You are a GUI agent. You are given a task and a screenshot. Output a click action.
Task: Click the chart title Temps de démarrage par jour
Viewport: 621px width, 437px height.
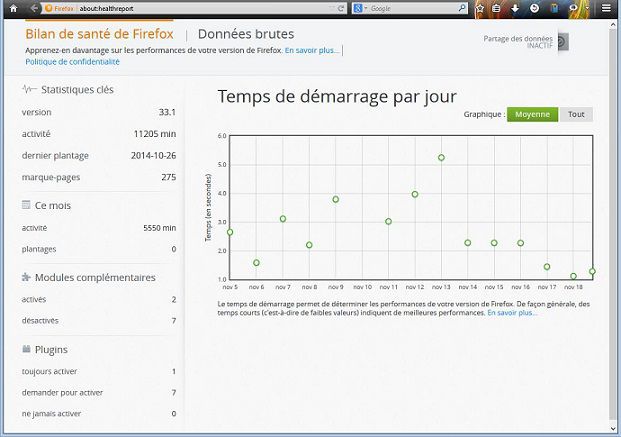coord(337,97)
